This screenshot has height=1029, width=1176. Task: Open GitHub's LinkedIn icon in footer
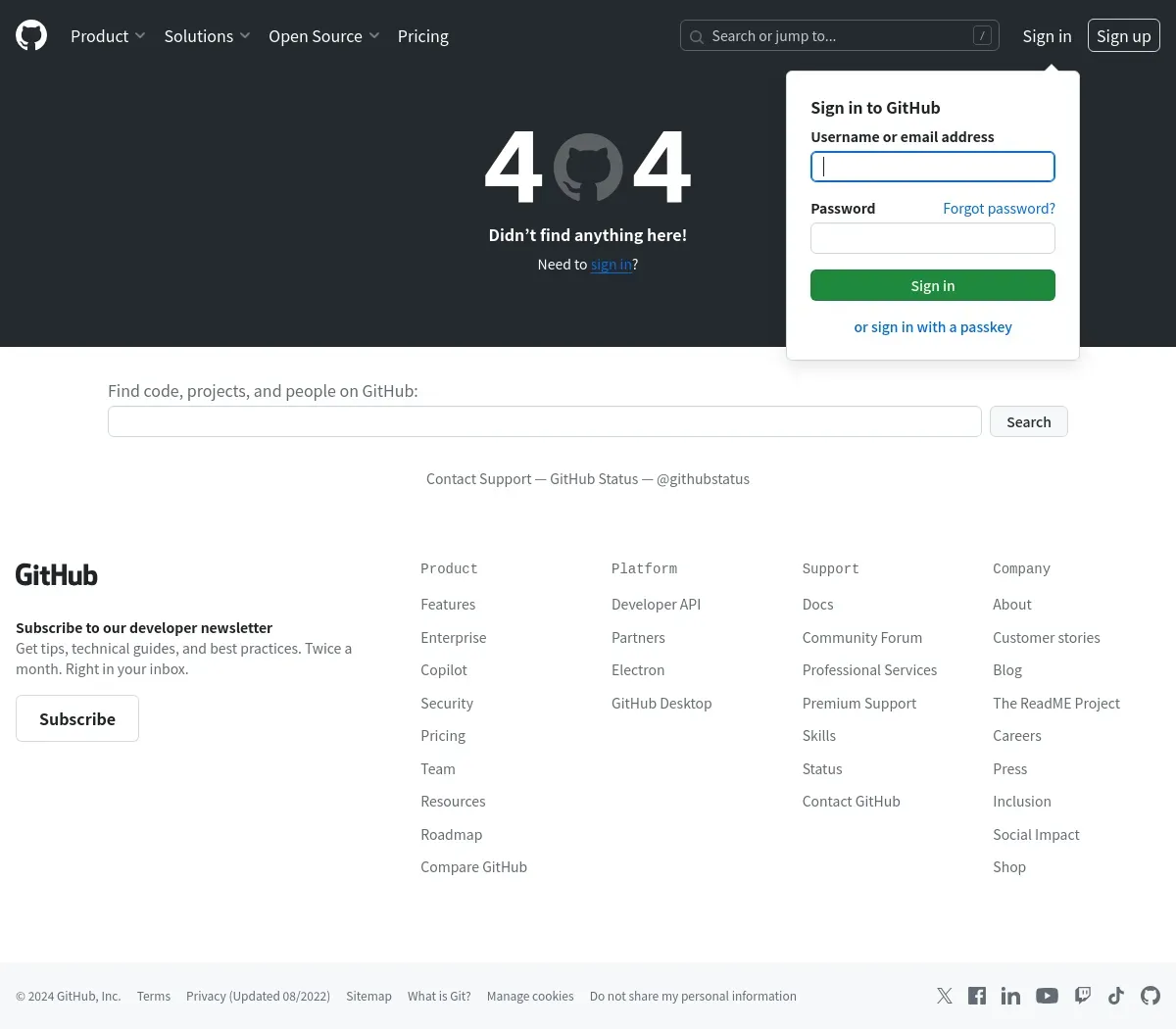click(x=1010, y=996)
